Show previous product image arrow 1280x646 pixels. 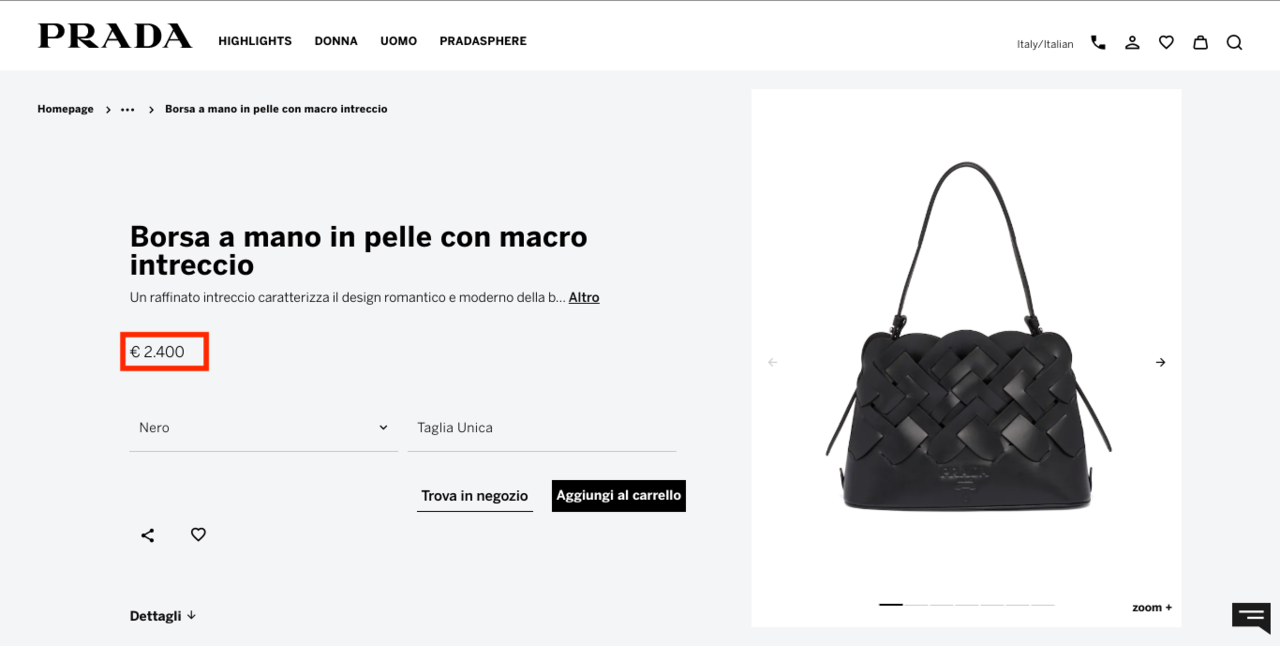pyautogui.click(x=772, y=362)
